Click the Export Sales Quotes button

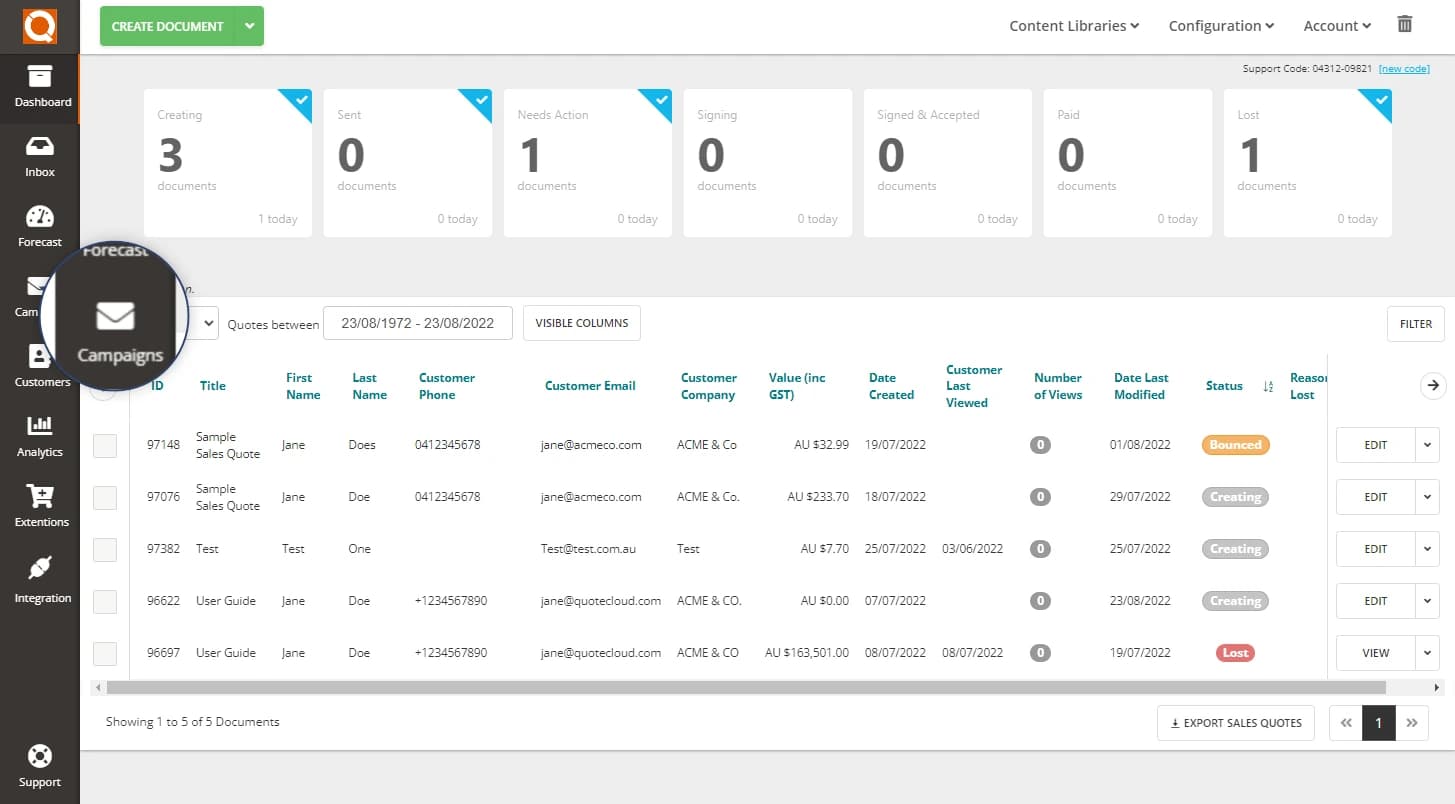(x=1235, y=723)
